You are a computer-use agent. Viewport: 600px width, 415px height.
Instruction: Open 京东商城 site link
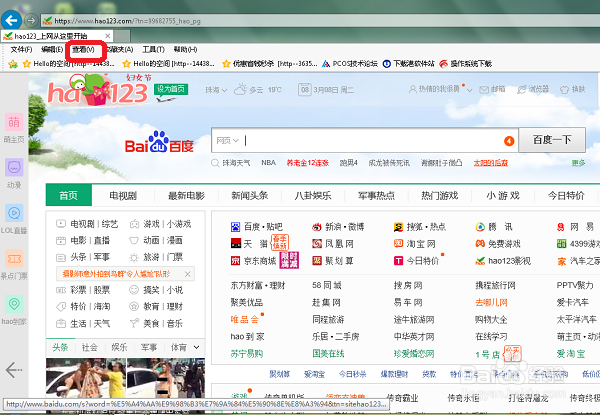pos(253,261)
